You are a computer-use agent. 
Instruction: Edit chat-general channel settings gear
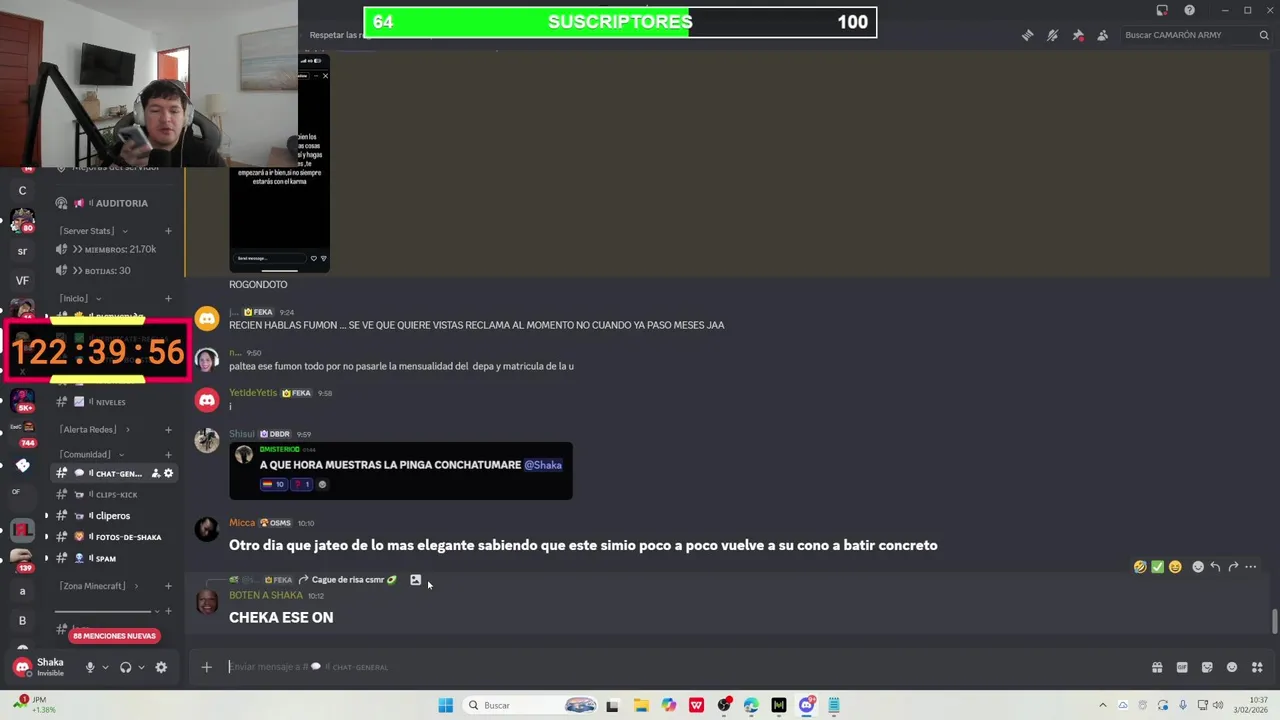tap(168, 473)
